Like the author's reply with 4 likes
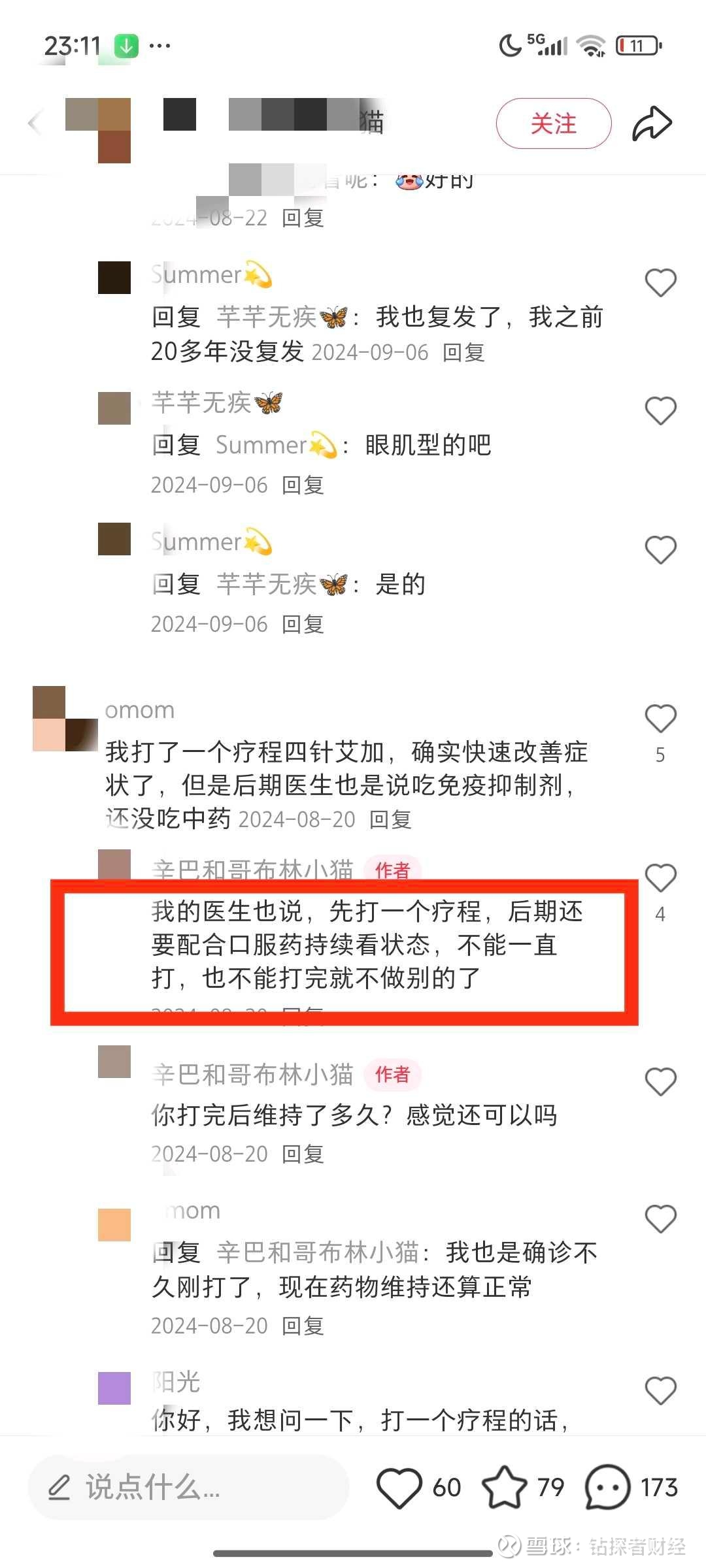 660,878
